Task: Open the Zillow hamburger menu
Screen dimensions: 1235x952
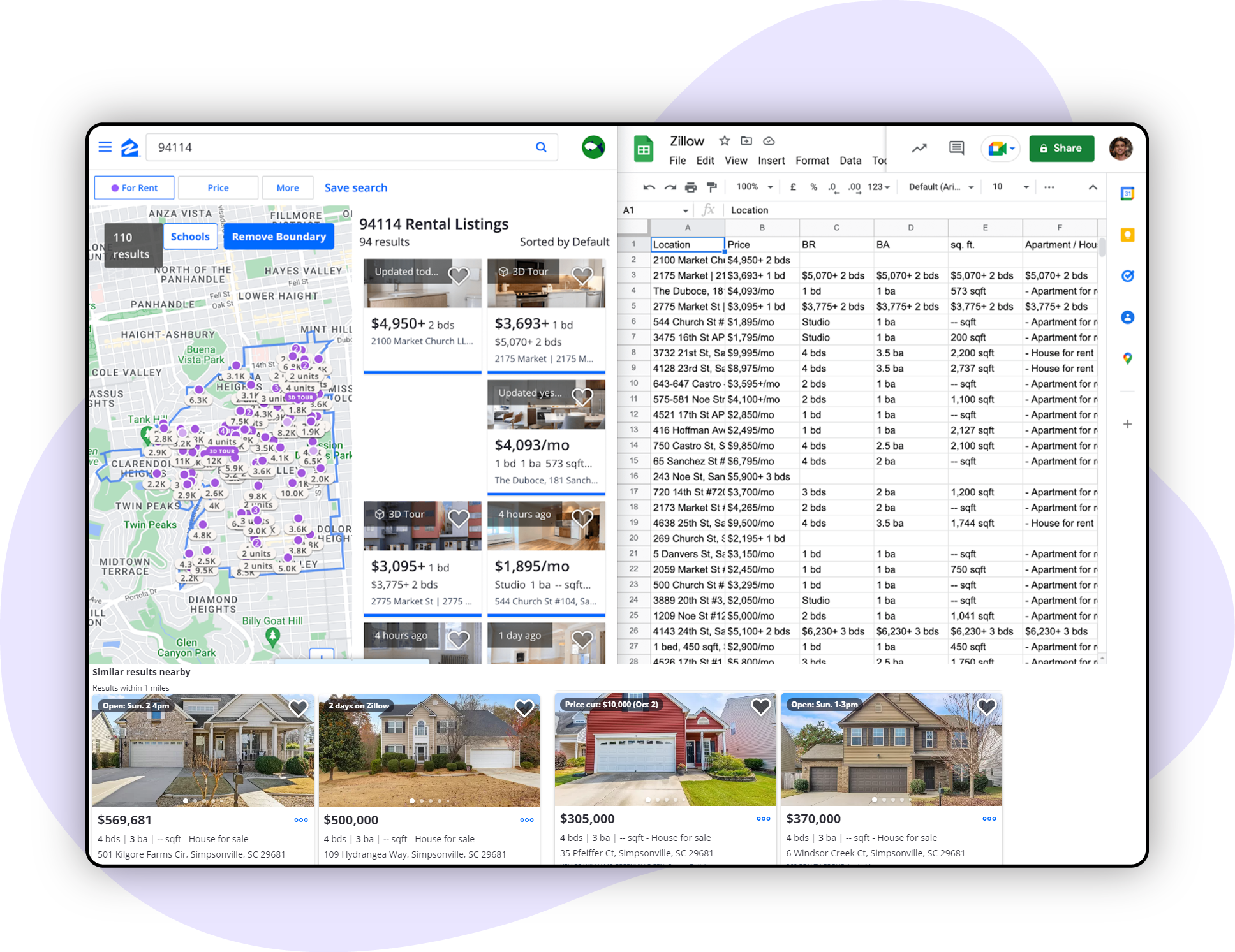Action: (x=105, y=147)
